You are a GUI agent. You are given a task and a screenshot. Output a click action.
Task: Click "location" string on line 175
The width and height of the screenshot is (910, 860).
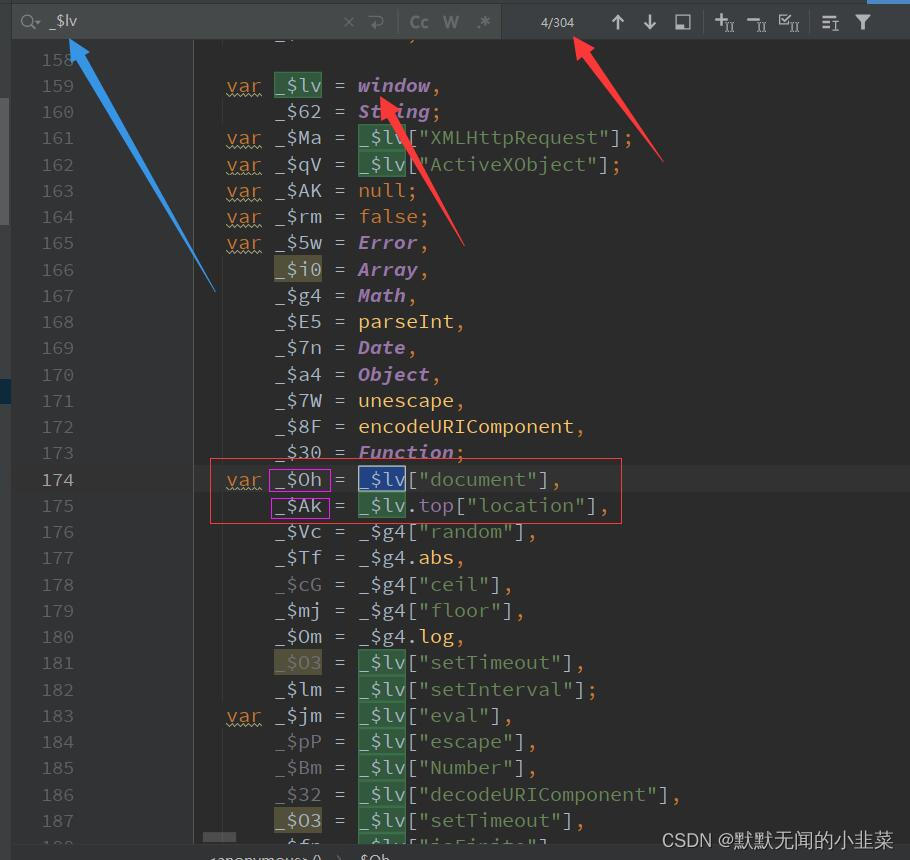(x=526, y=506)
